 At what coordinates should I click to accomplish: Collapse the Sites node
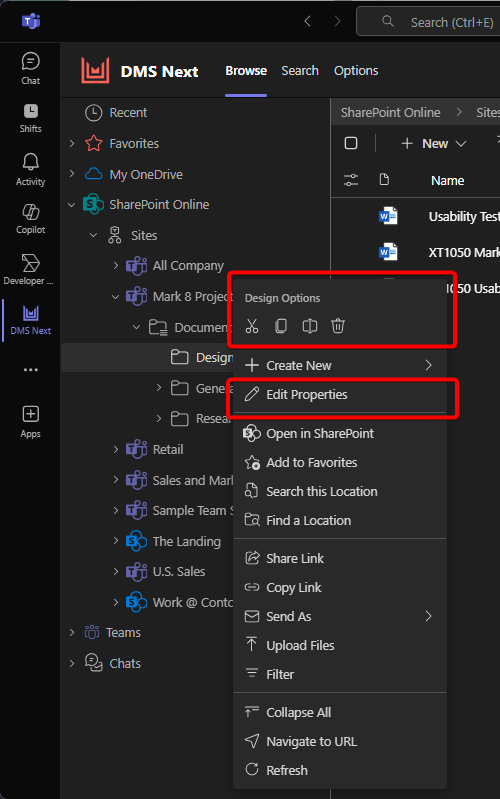tap(93, 235)
